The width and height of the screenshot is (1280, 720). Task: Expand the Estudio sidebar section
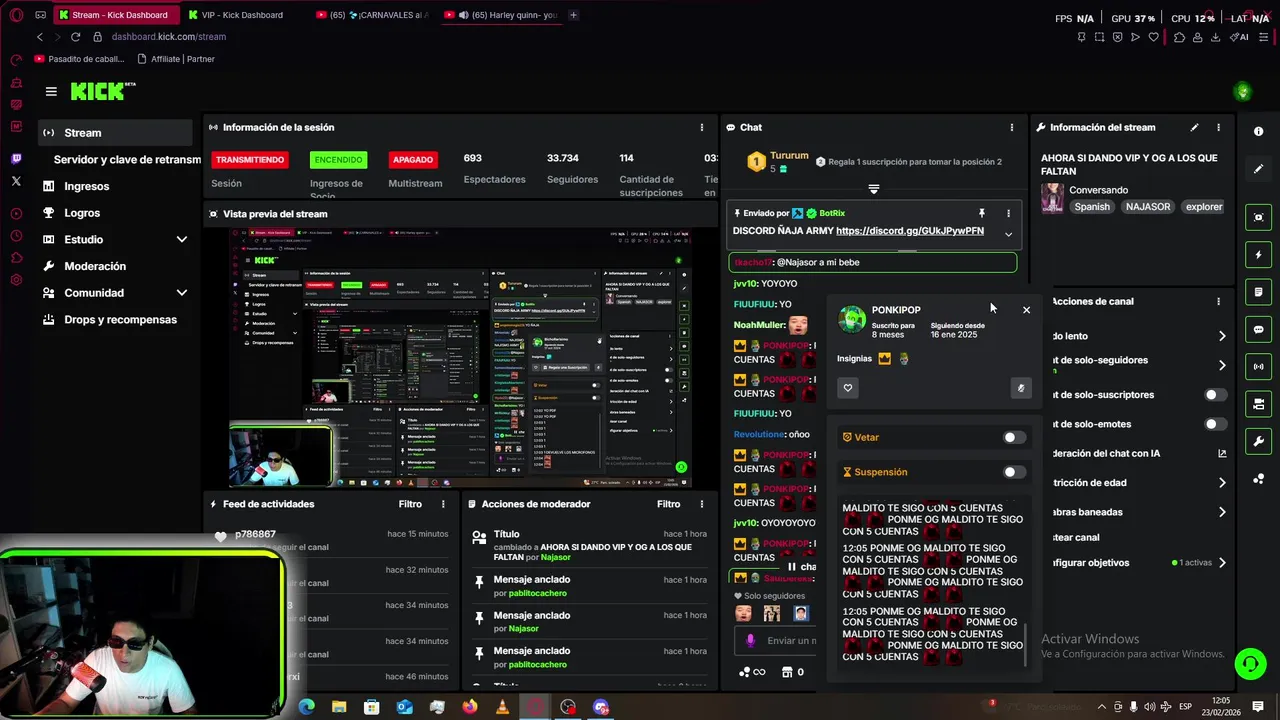pos(182,239)
